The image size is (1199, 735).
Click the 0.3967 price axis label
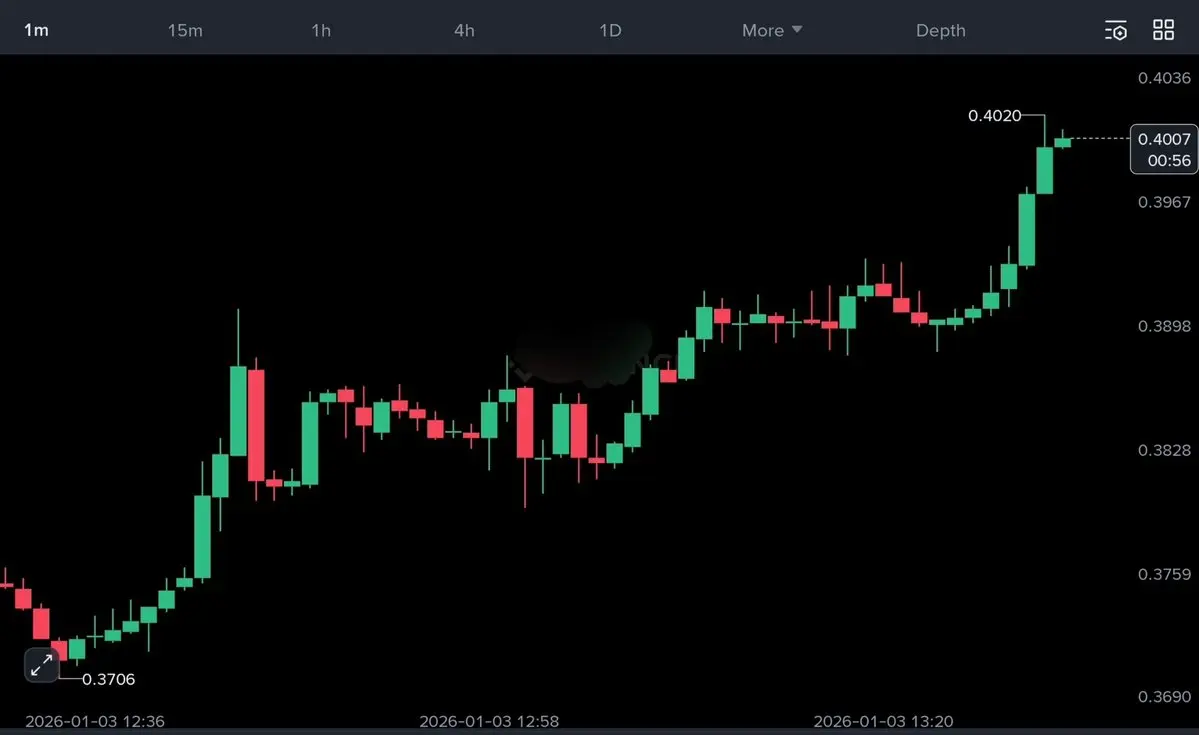[x=1164, y=202]
